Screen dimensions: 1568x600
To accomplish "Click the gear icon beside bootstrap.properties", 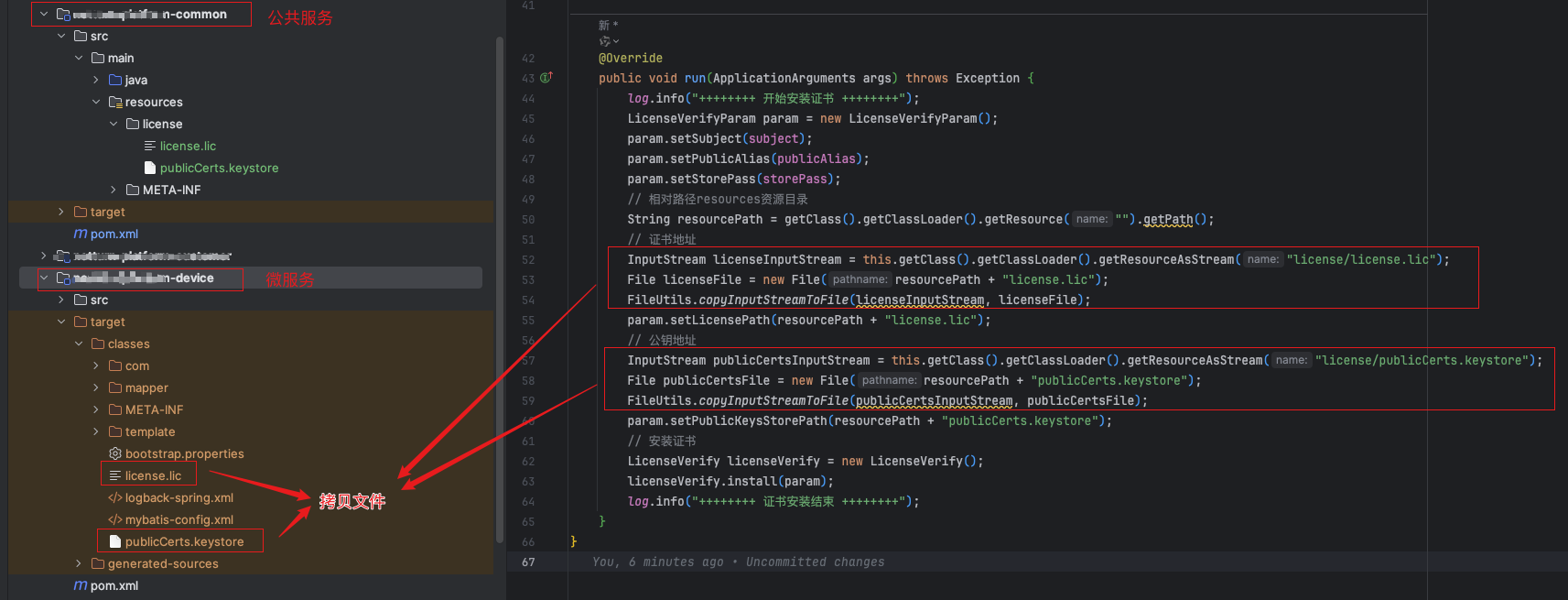I will [x=115, y=453].
